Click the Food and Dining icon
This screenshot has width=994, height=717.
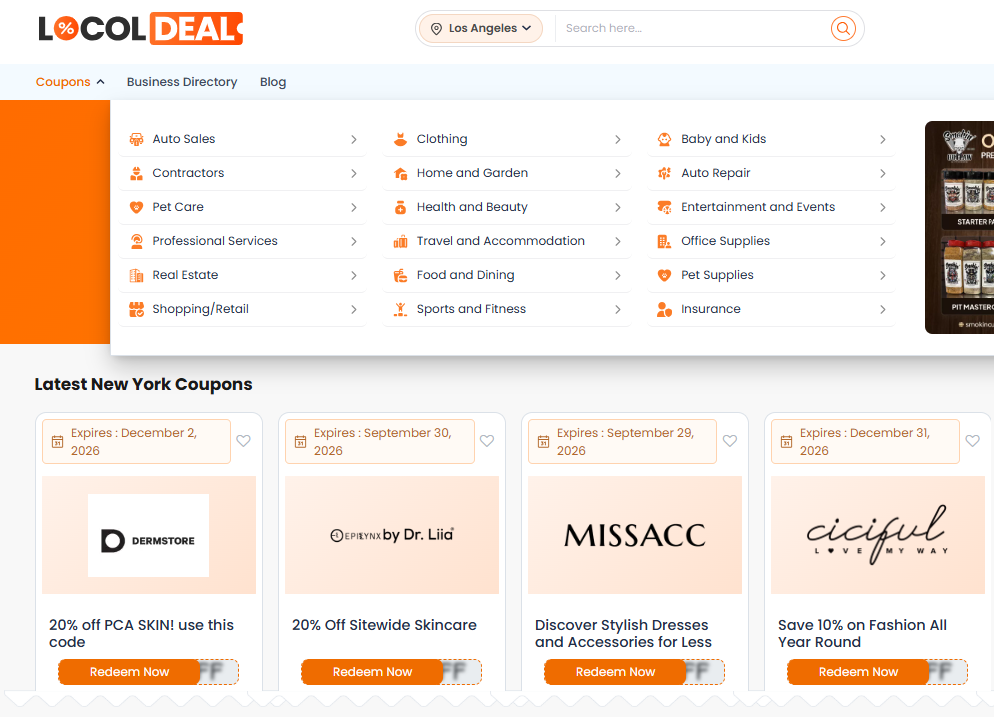(401, 275)
